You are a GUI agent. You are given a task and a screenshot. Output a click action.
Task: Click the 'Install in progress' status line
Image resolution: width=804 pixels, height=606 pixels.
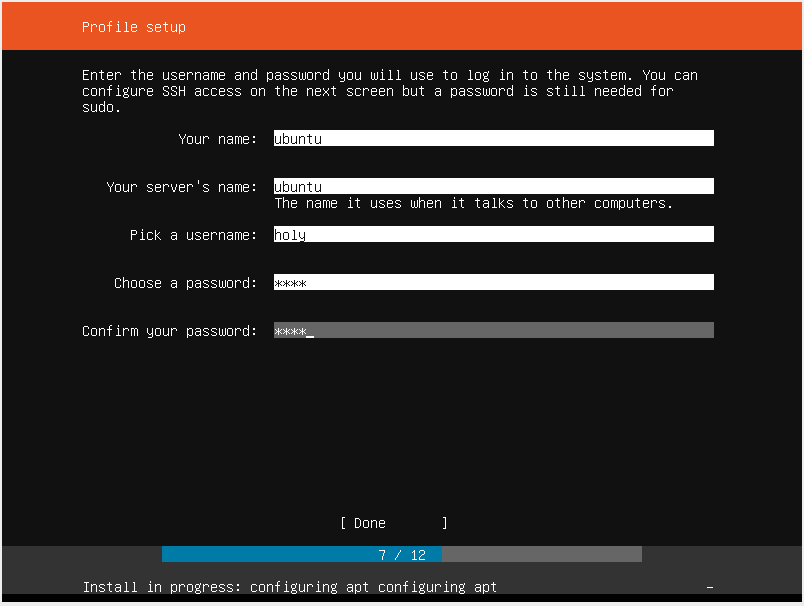(290, 587)
